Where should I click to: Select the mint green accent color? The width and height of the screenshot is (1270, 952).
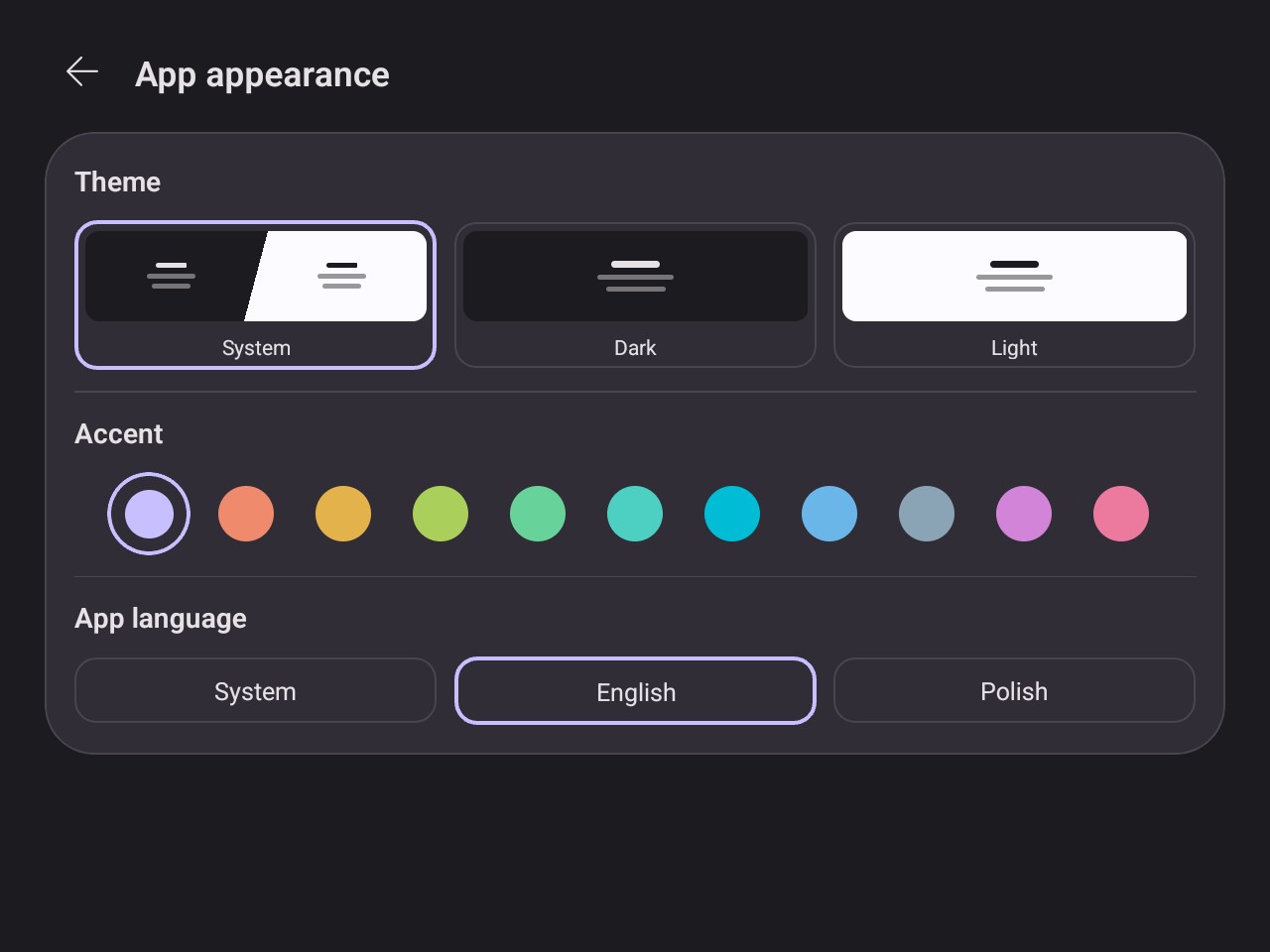538,514
